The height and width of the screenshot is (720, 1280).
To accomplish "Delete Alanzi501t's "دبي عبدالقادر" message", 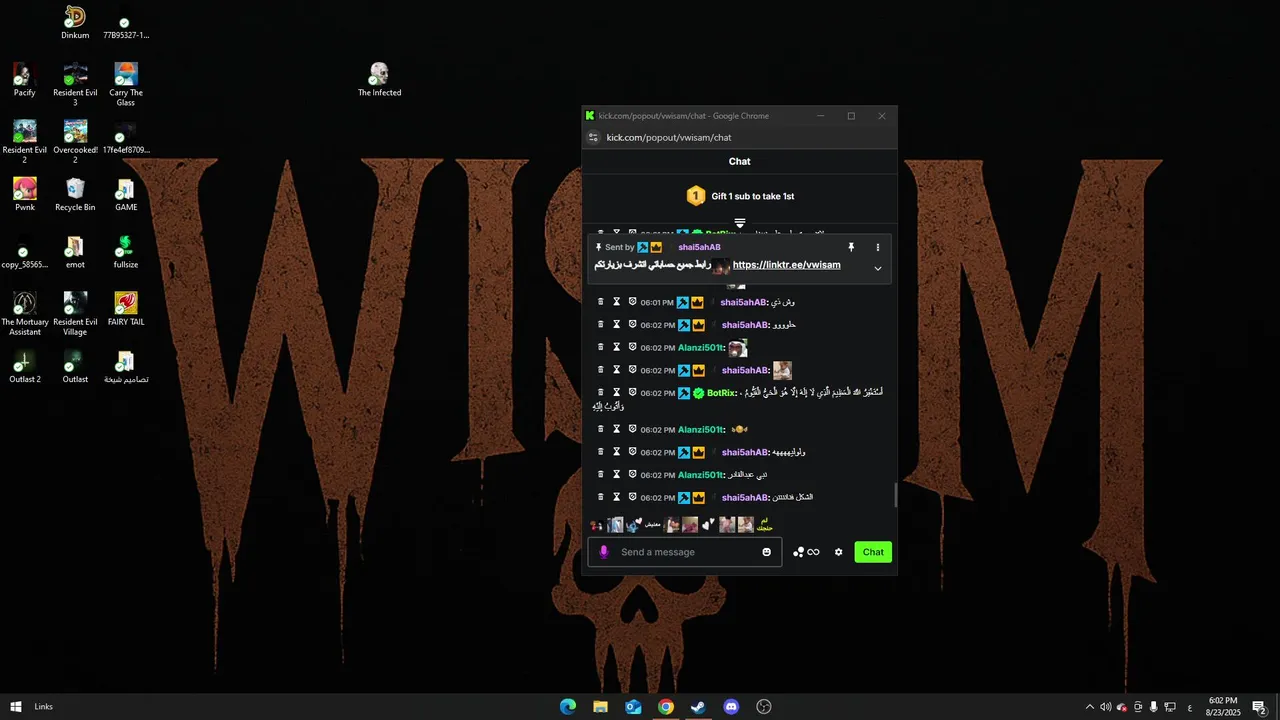I will click(x=601, y=474).
